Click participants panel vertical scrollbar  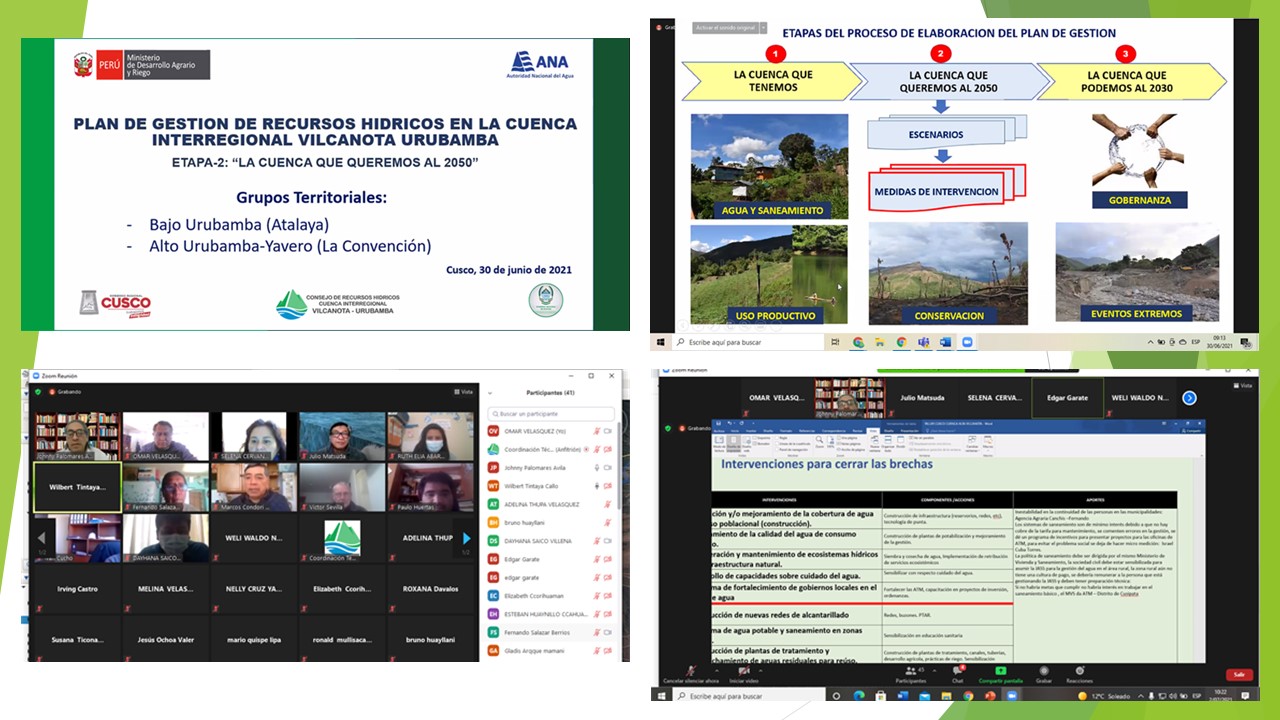coord(619,465)
